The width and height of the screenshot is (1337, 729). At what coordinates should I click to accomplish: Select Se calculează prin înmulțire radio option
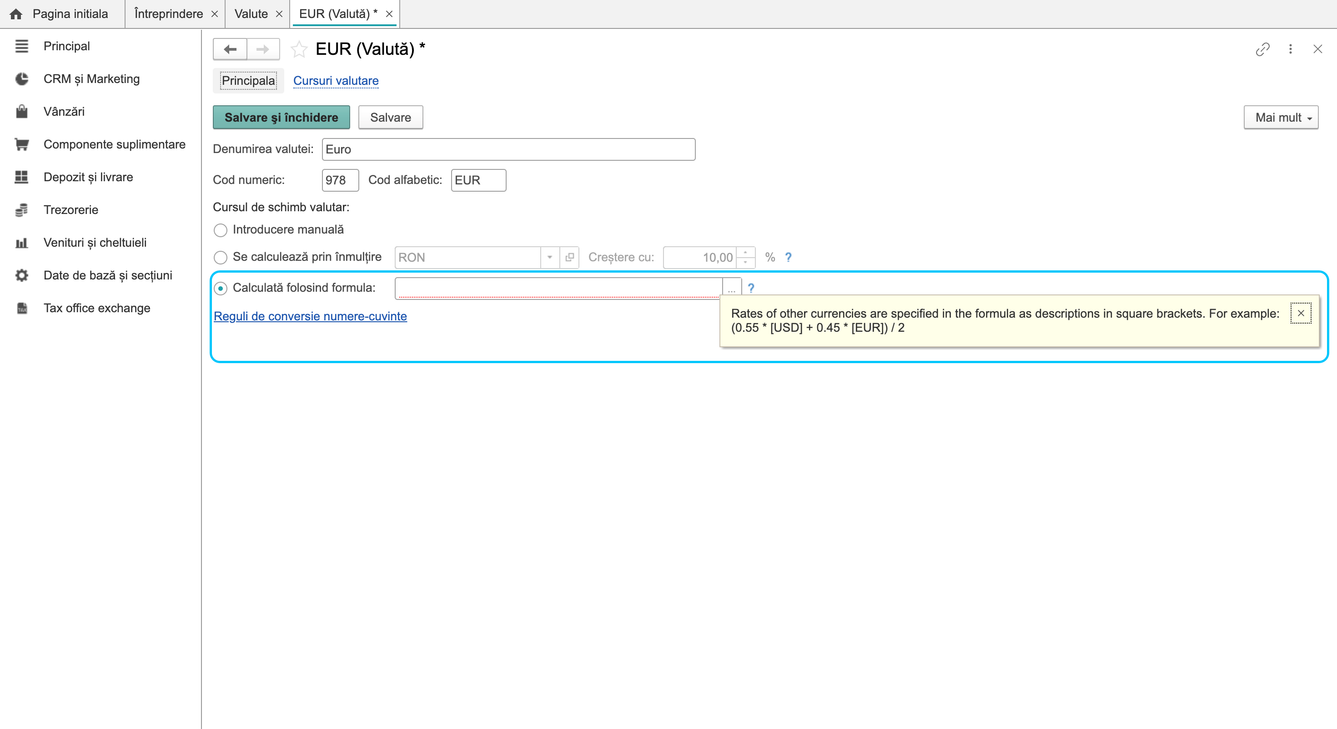pos(220,258)
